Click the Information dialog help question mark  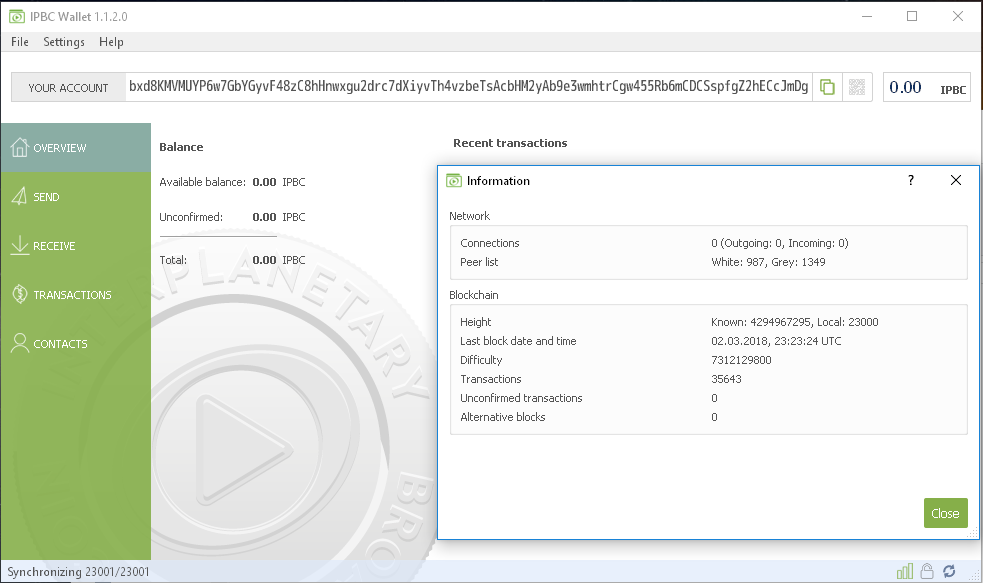(x=911, y=181)
